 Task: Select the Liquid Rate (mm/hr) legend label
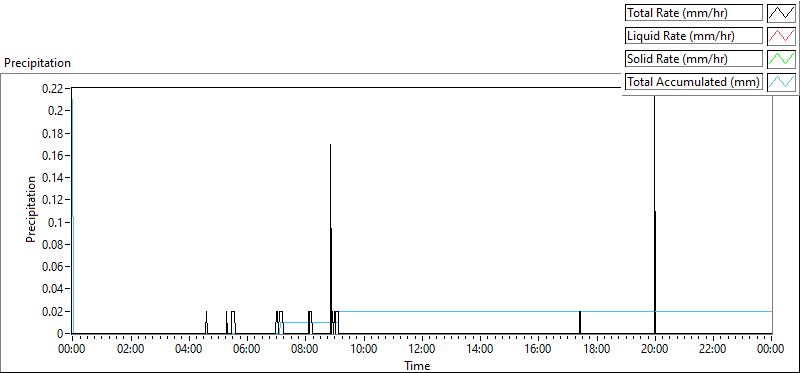coord(694,36)
